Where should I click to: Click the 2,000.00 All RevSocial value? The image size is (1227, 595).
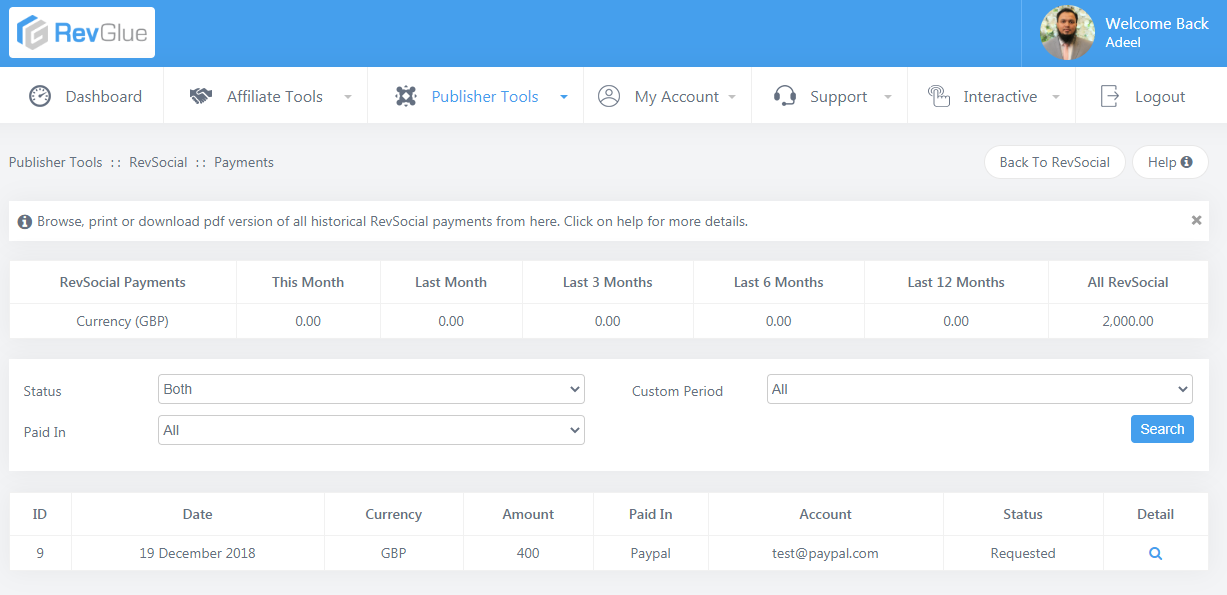(x=1128, y=321)
